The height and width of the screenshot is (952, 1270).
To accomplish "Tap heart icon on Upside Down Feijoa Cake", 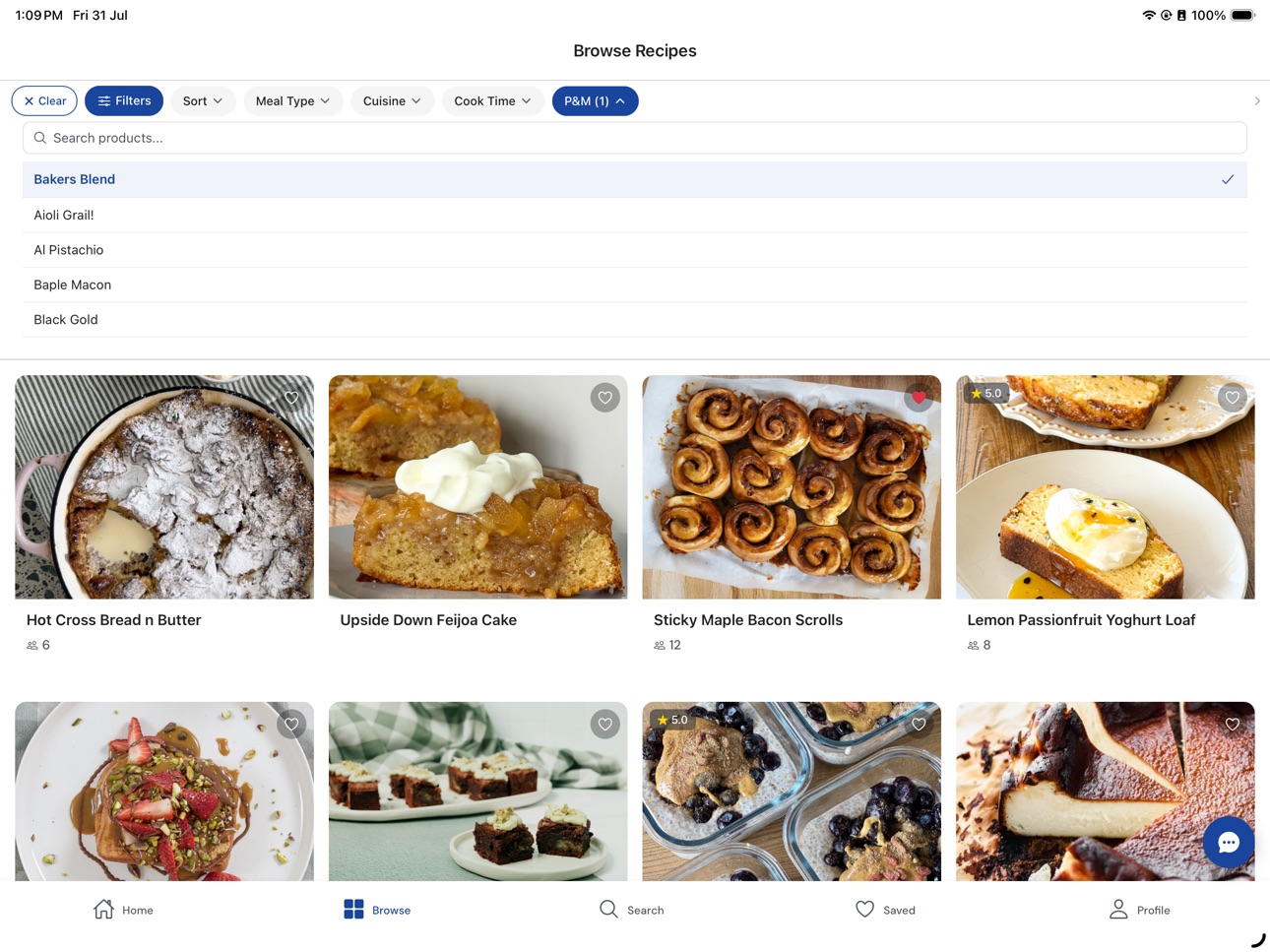I will [x=605, y=398].
